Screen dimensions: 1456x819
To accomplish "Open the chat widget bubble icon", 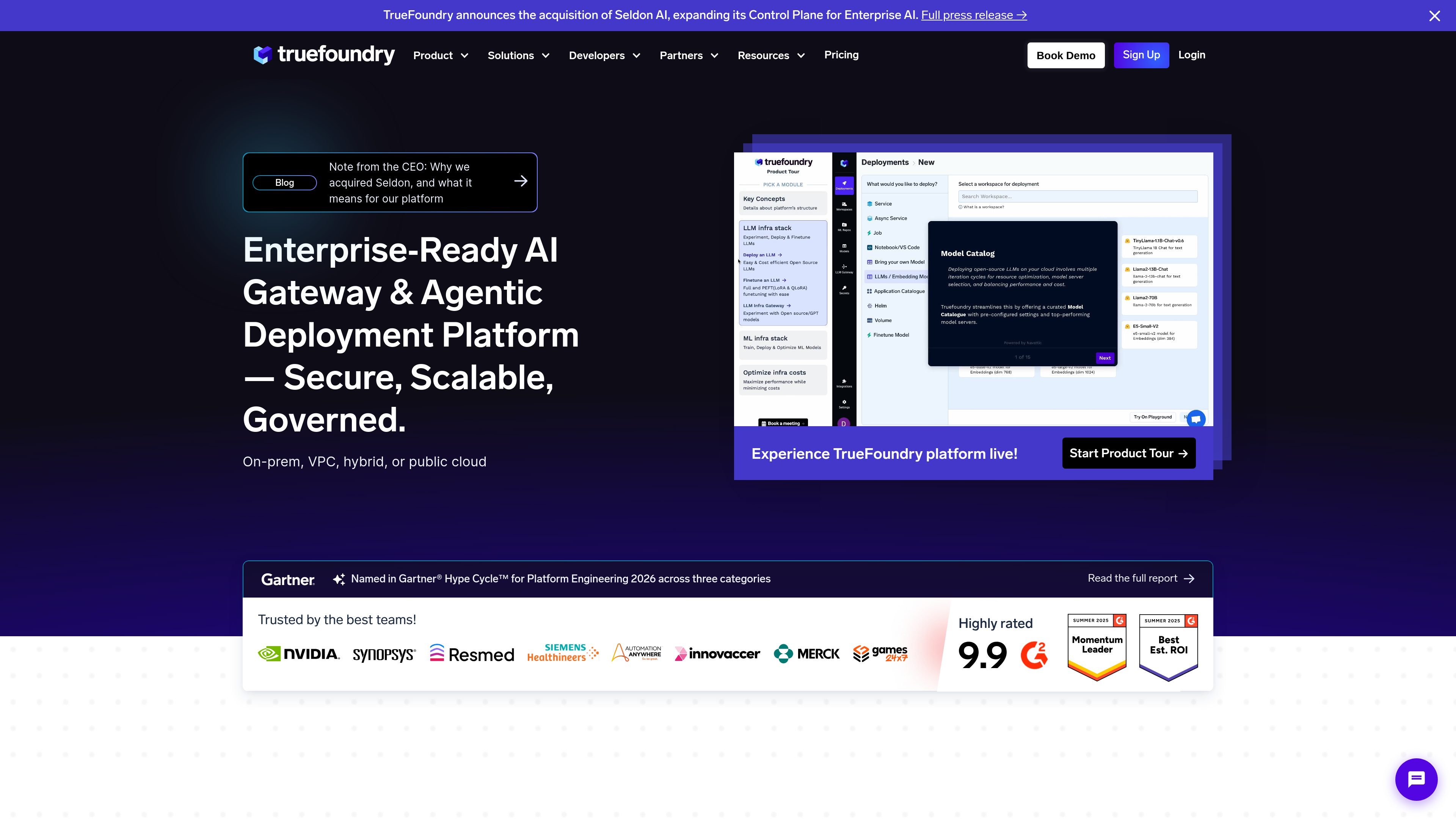I will (x=1416, y=780).
